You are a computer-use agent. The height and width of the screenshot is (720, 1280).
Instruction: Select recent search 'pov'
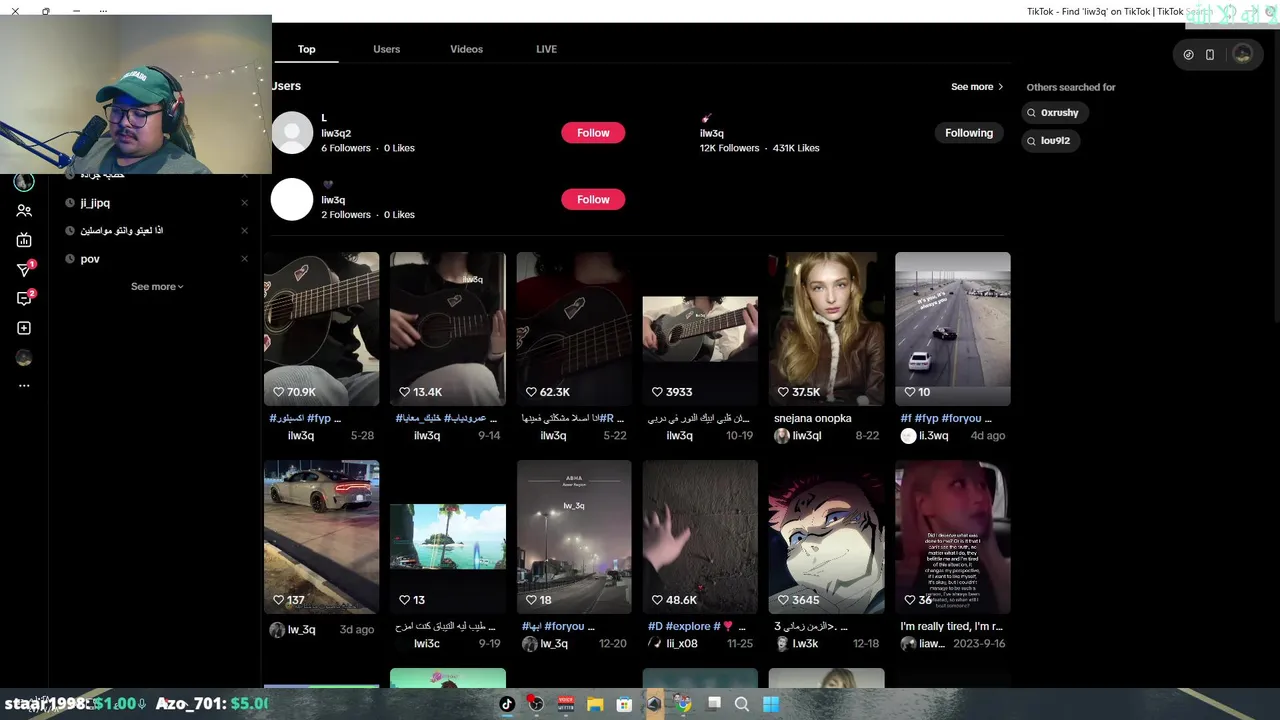(x=90, y=259)
